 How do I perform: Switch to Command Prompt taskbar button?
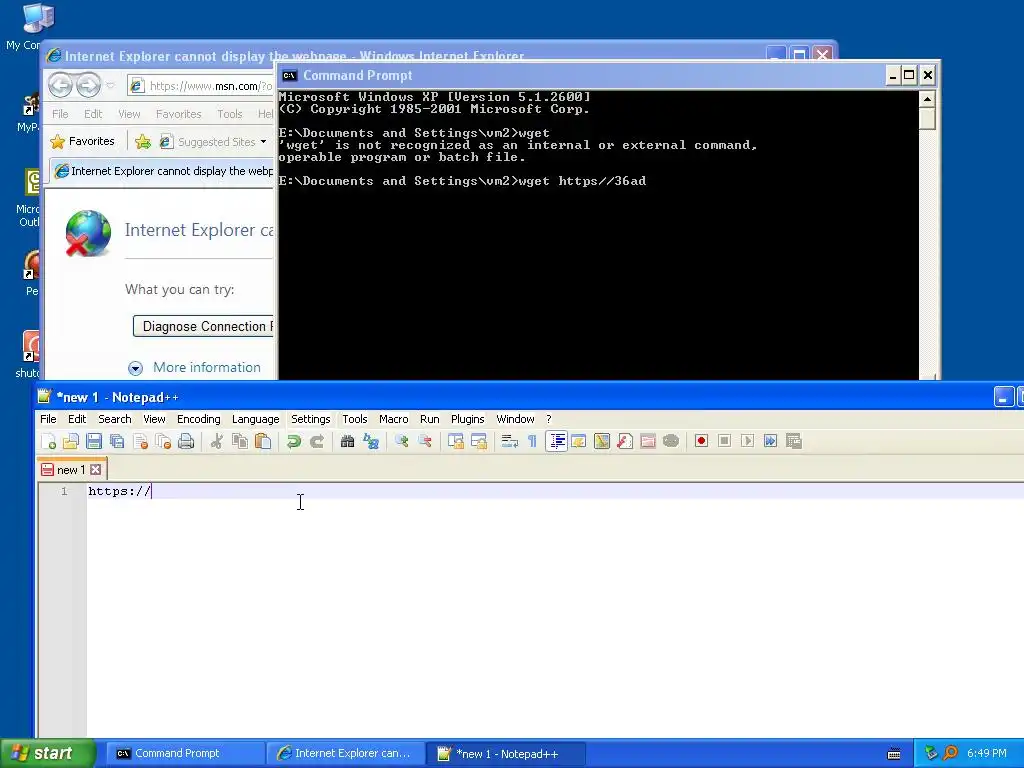(x=185, y=754)
